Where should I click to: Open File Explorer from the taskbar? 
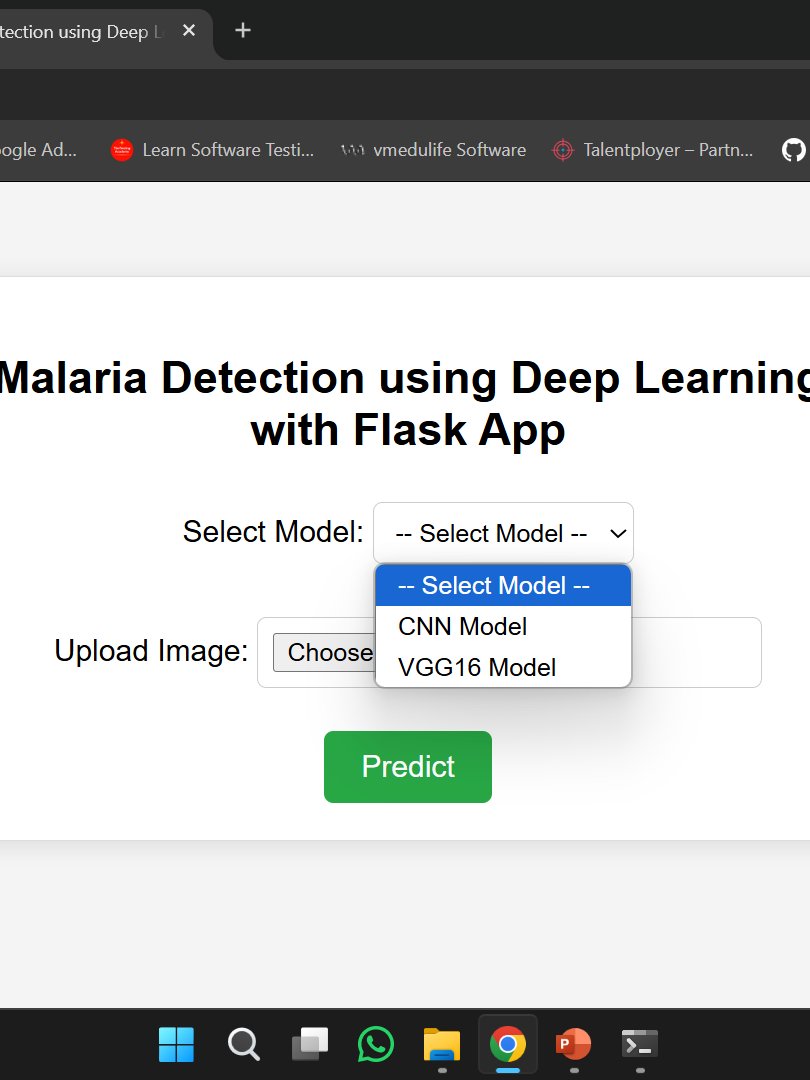click(441, 1044)
